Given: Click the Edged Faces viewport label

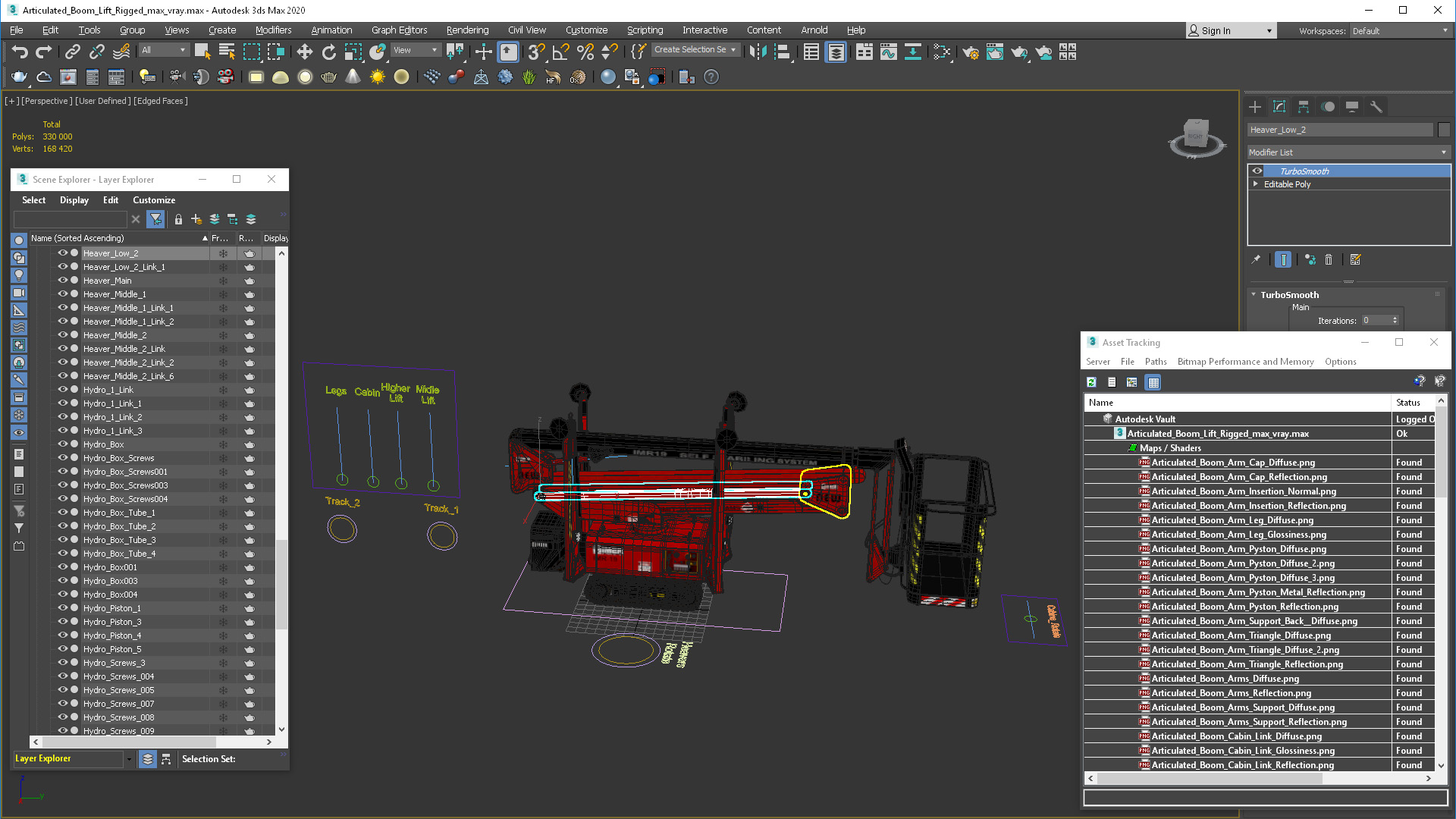Looking at the screenshot, I should (161, 101).
